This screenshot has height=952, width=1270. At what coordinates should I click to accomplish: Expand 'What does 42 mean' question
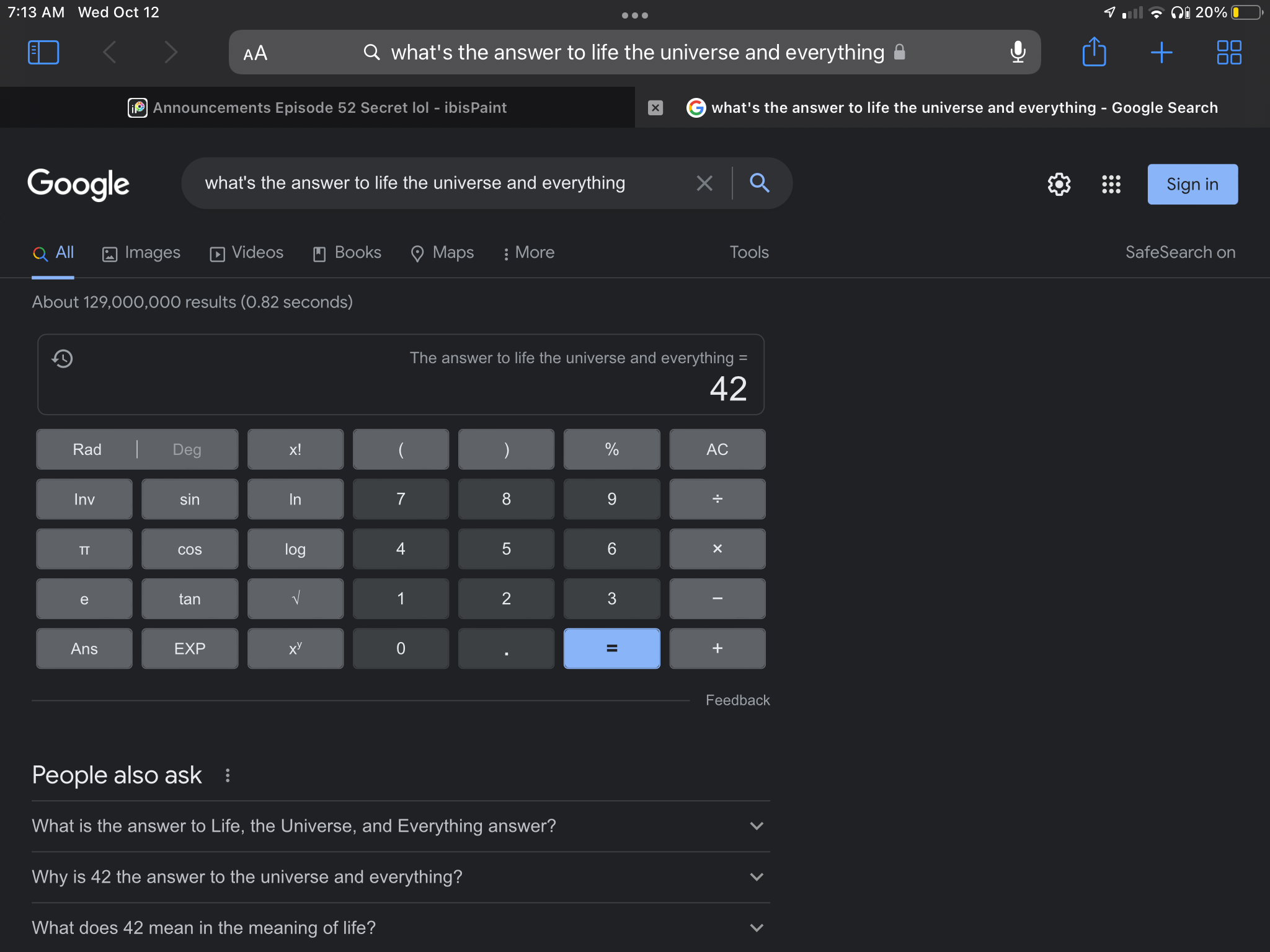(x=401, y=928)
